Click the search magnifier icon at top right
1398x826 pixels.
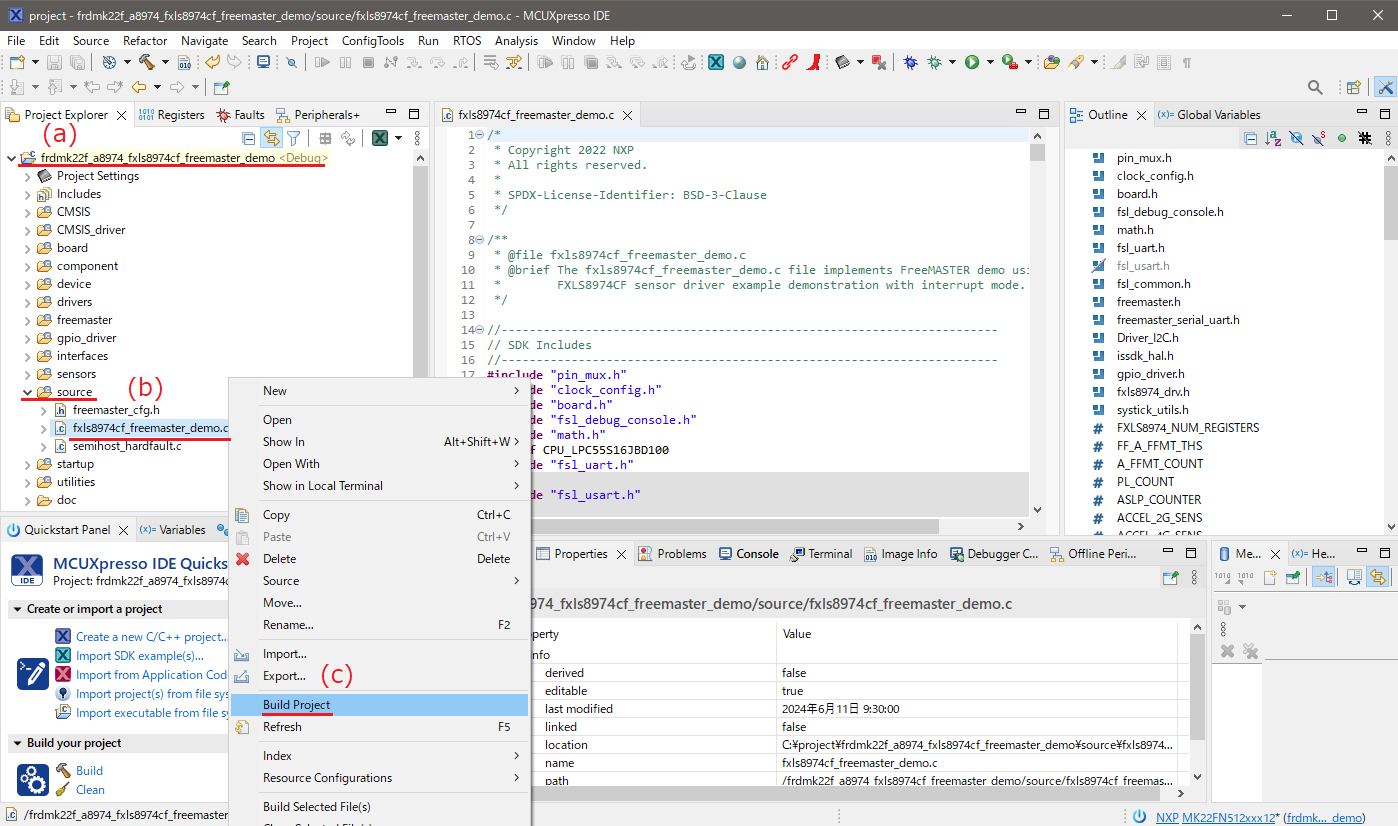point(1316,88)
